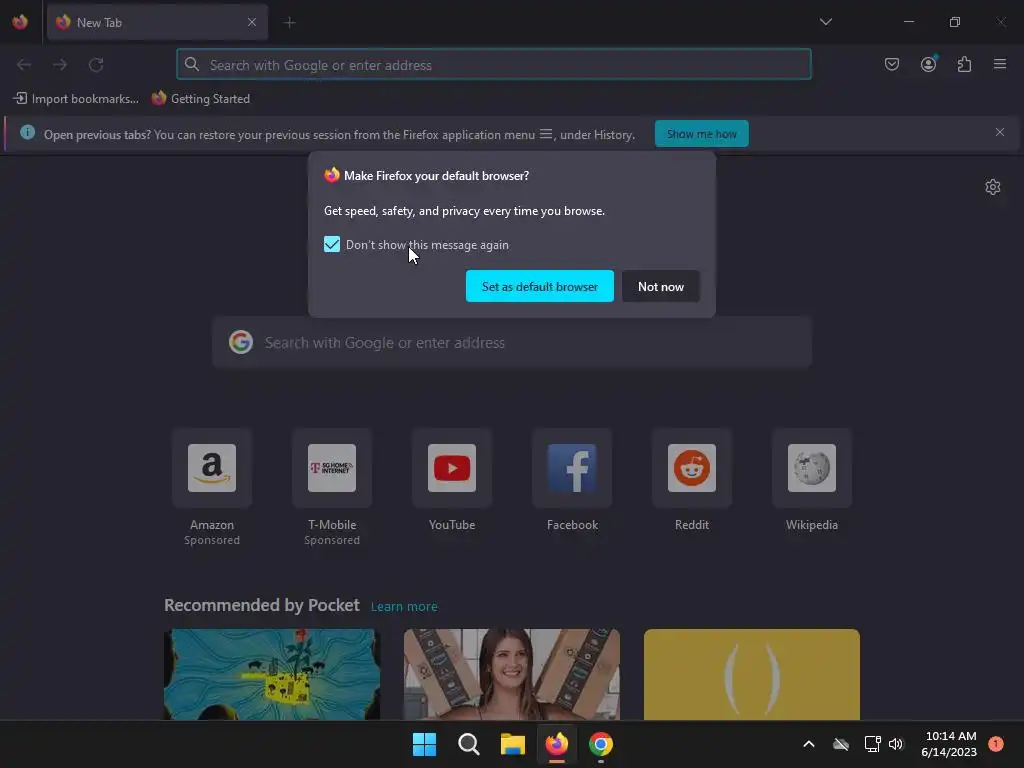Click the Save to Pocket toolbar icon
This screenshot has height=768, width=1024.
(x=891, y=64)
